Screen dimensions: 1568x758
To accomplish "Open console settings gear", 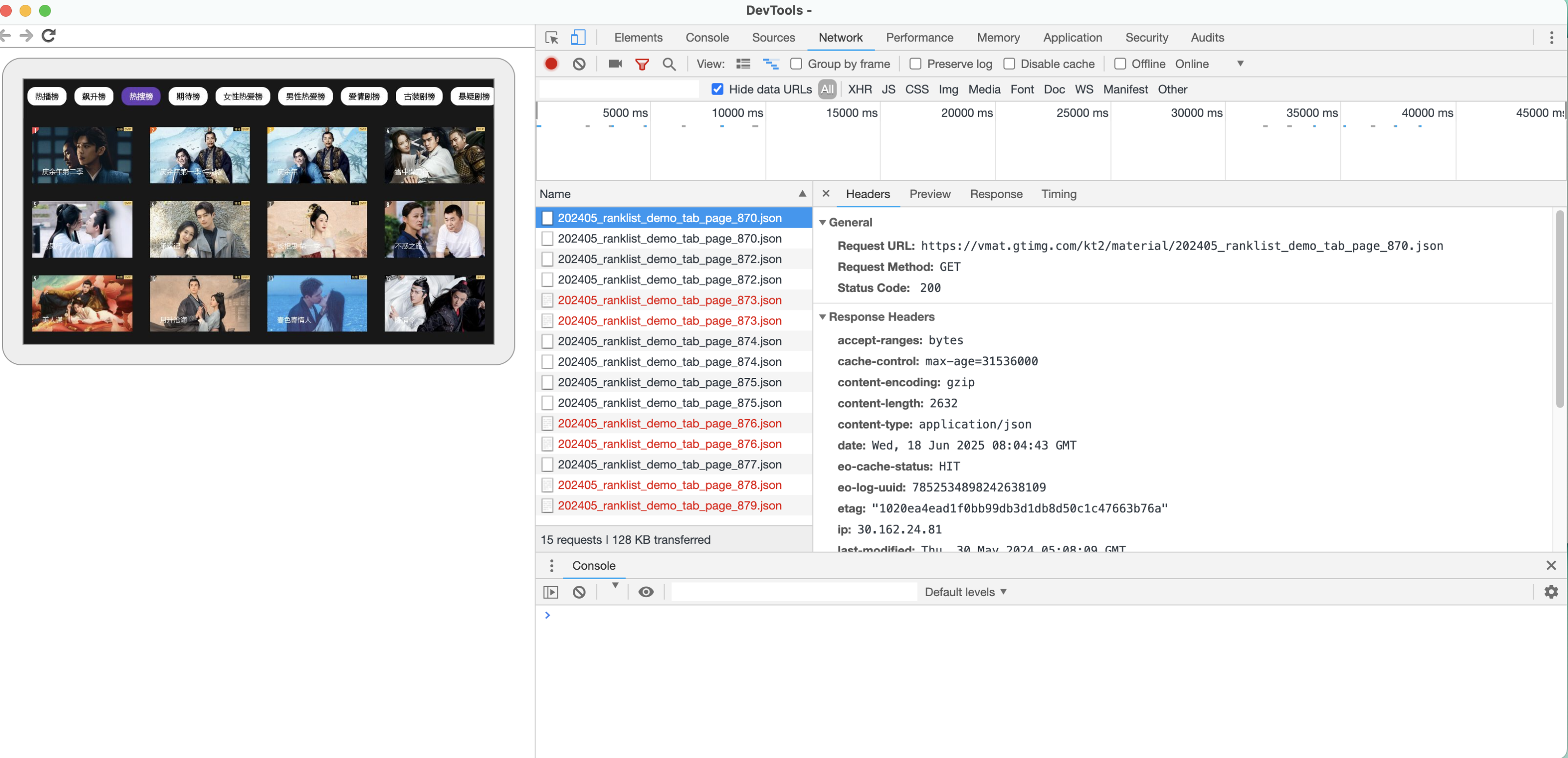I will point(1550,592).
